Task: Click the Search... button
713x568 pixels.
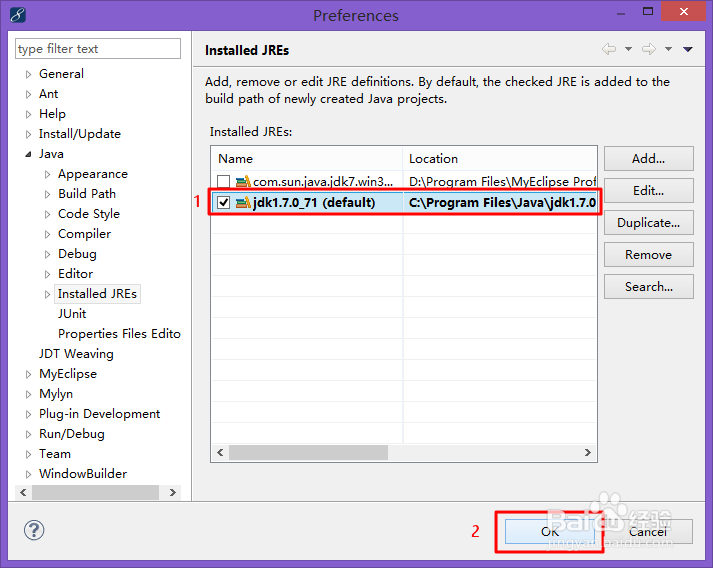Action: [x=648, y=287]
